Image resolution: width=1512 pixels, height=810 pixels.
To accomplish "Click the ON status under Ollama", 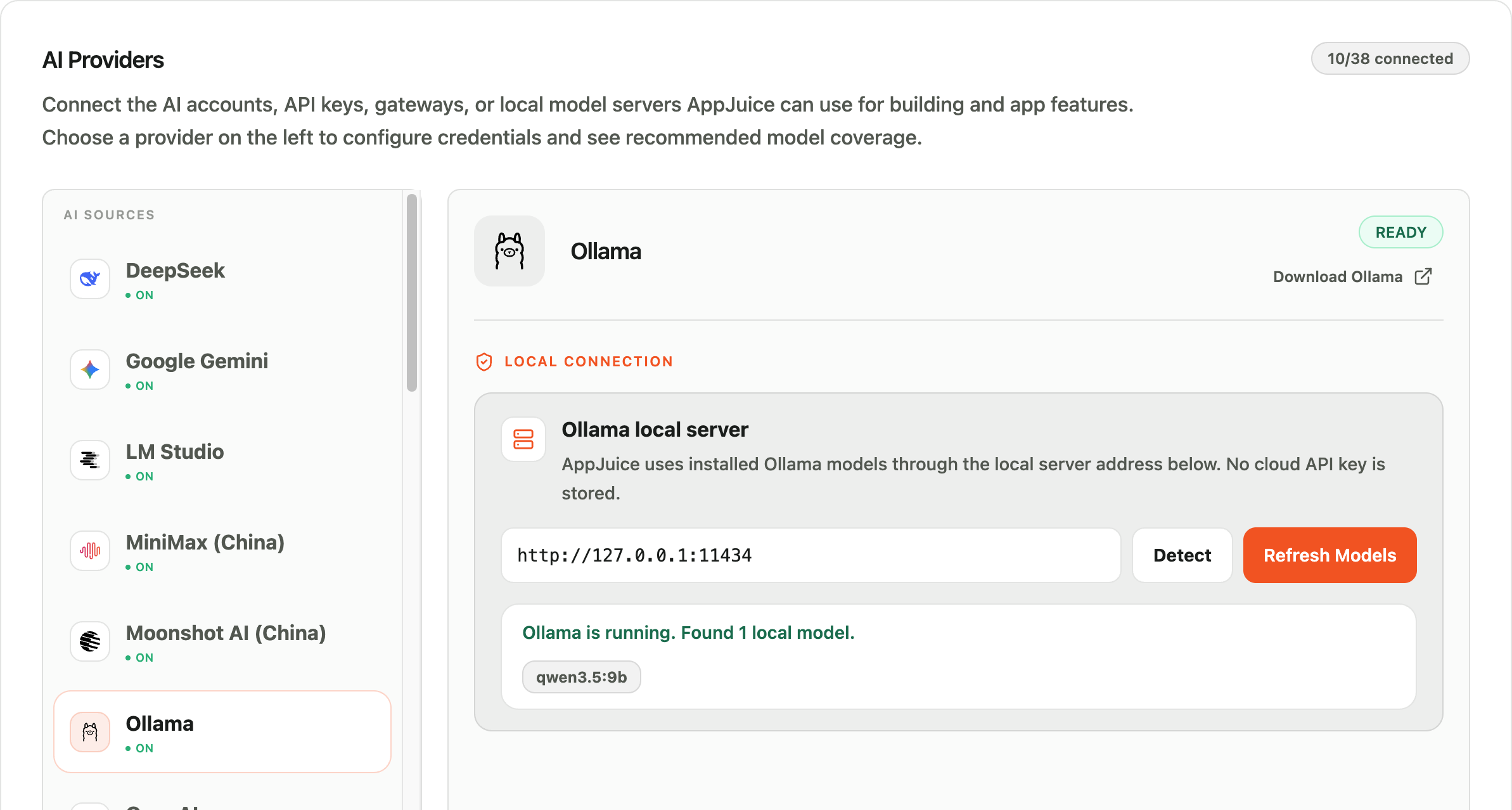I will 139,749.
